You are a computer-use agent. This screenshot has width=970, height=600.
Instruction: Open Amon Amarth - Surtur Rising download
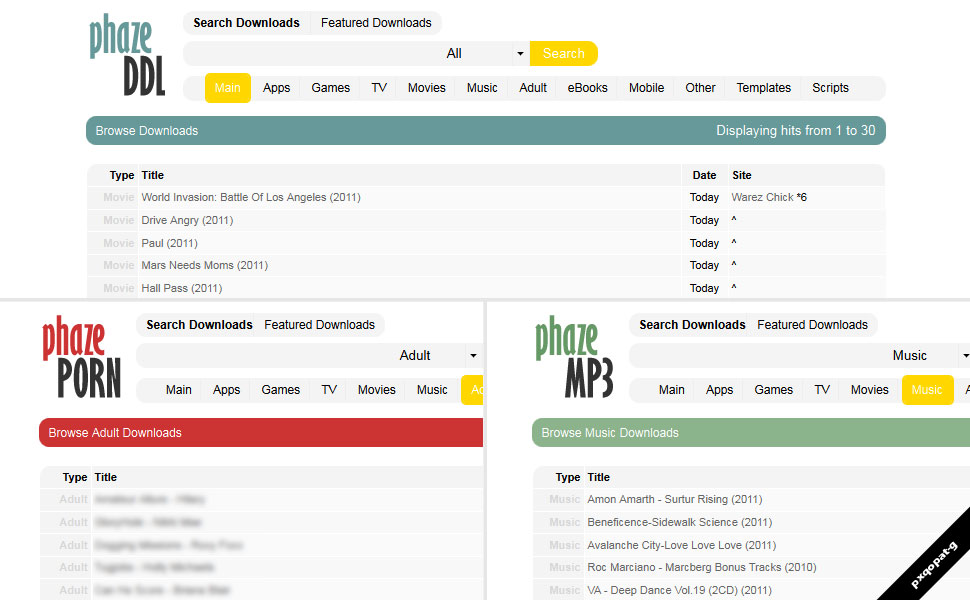pyautogui.click(x=674, y=499)
